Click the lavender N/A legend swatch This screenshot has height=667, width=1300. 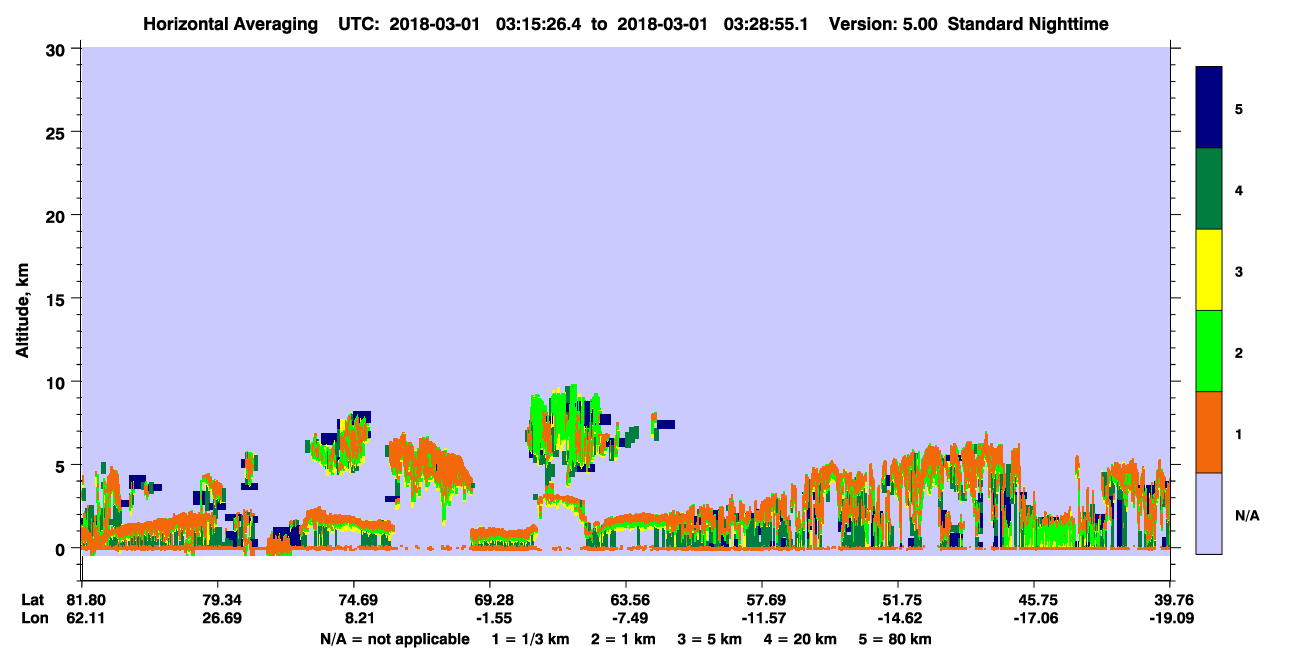coord(1209,513)
